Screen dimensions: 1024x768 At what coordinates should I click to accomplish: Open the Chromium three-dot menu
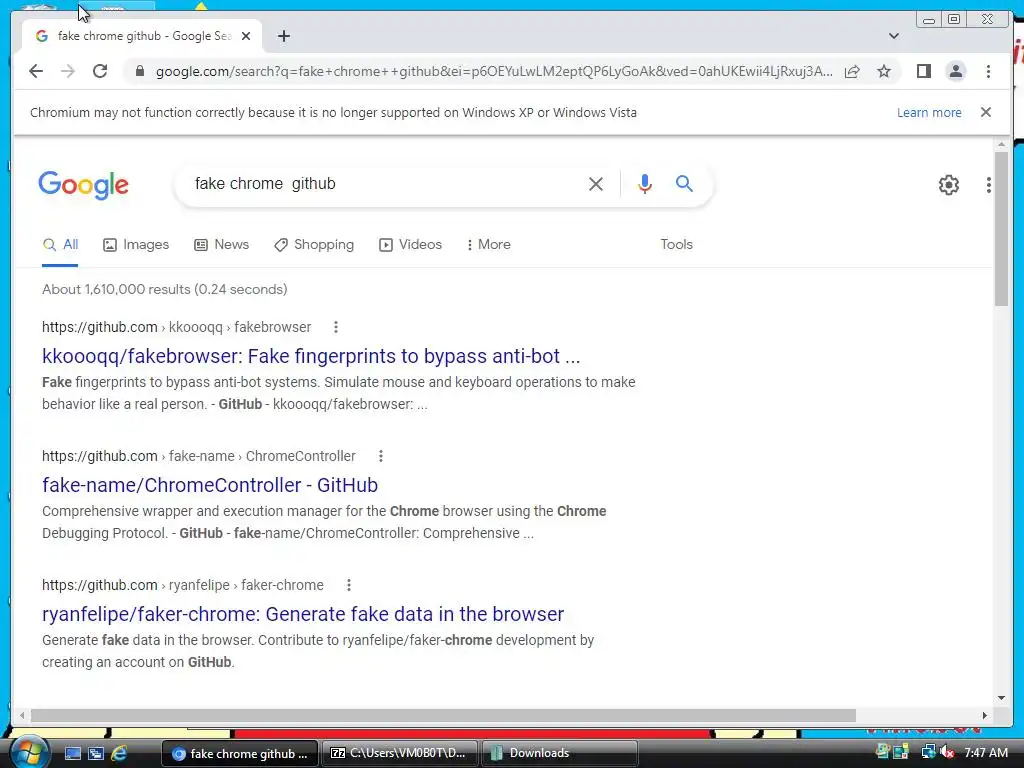pyautogui.click(x=989, y=71)
